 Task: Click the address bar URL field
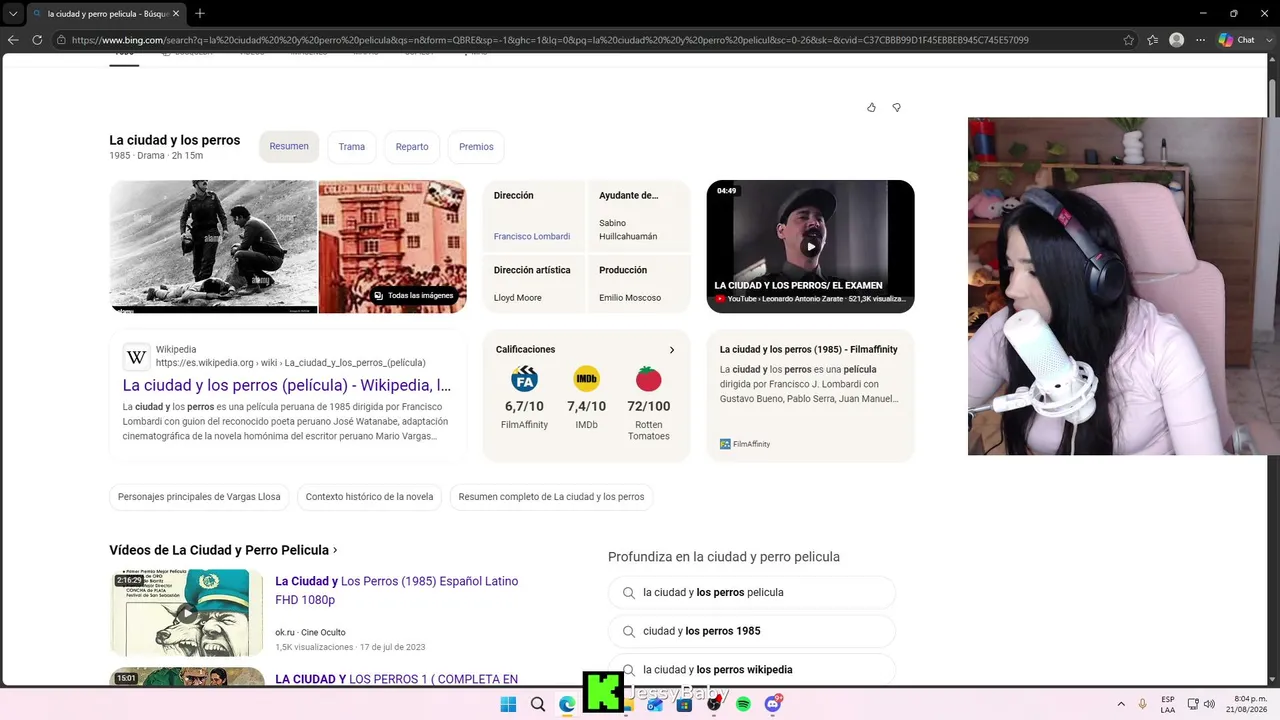[590, 40]
